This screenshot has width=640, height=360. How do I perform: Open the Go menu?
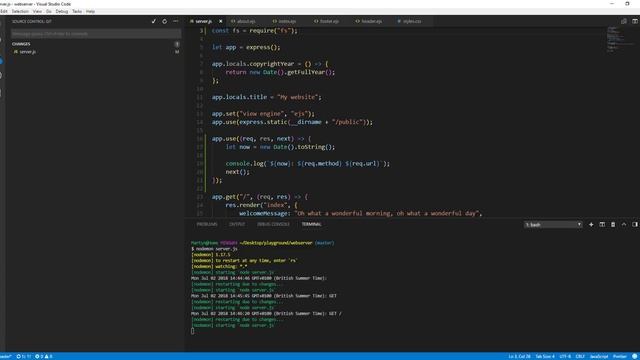coord(49,11)
